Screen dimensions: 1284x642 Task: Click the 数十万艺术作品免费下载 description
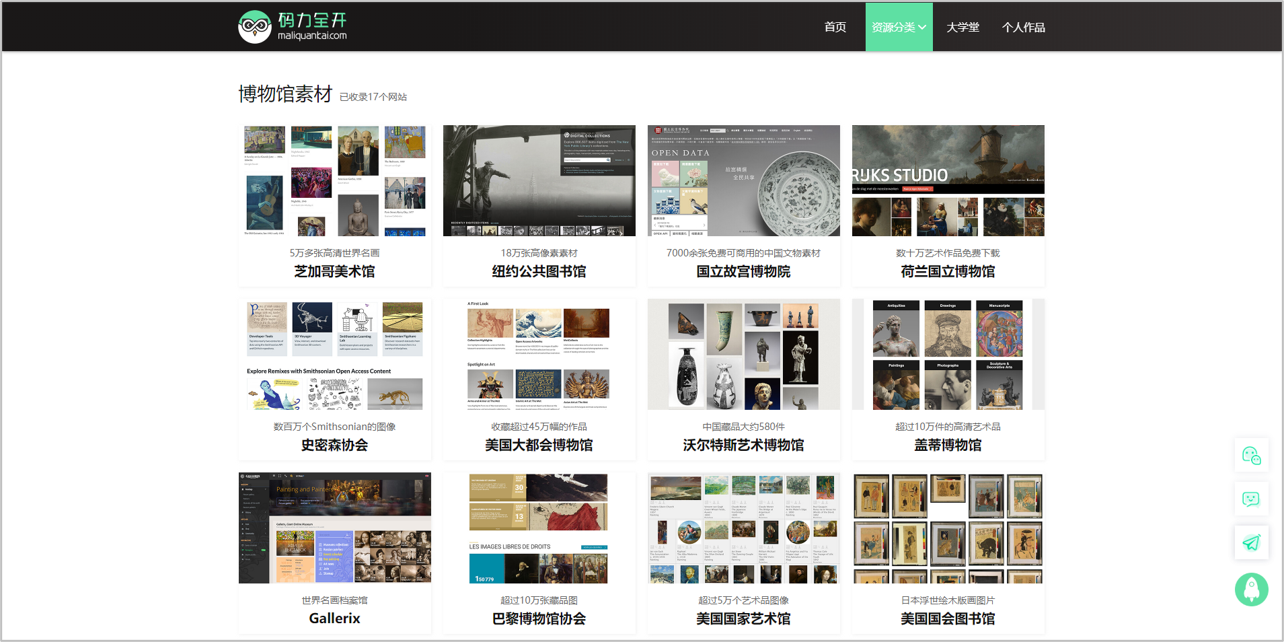[x=948, y=253]
